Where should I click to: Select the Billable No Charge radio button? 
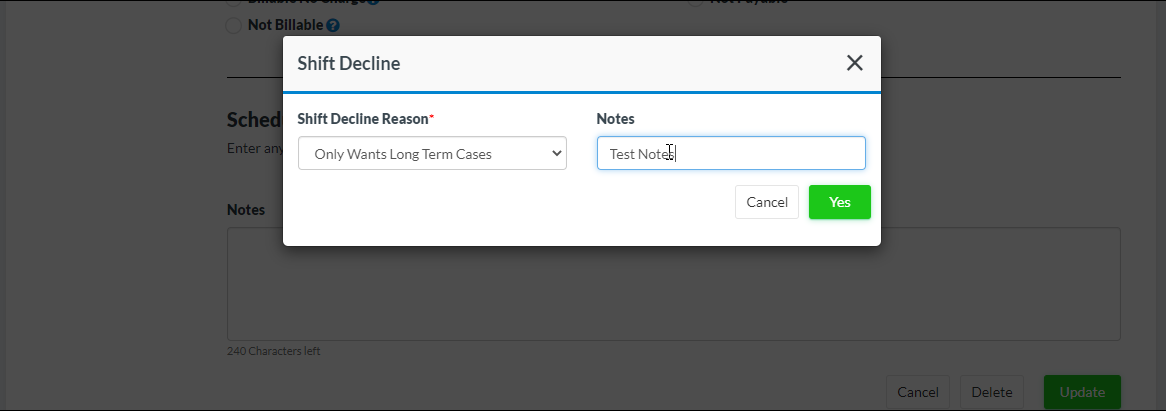[233, 2]
